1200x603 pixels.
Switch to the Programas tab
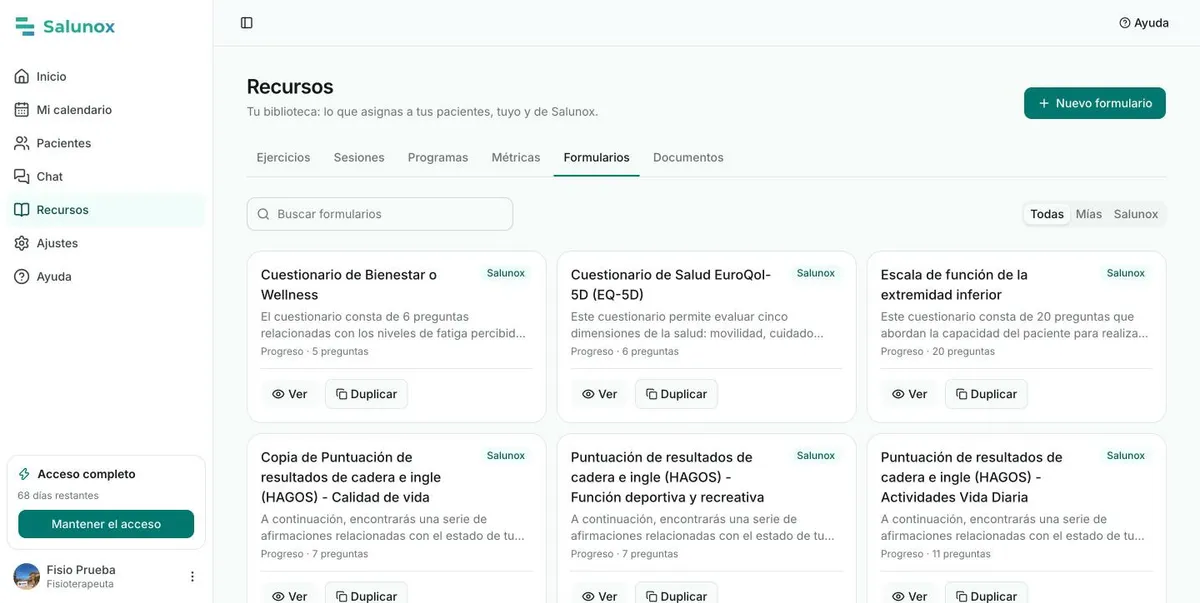(x=438, y=158)
